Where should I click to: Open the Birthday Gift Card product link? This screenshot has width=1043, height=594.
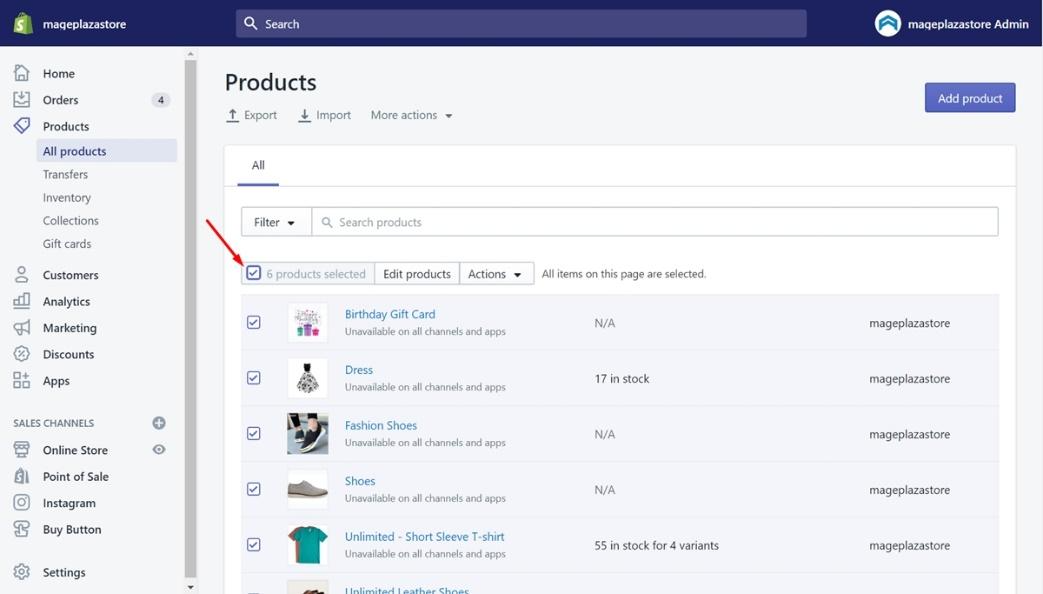coord(390,313)
